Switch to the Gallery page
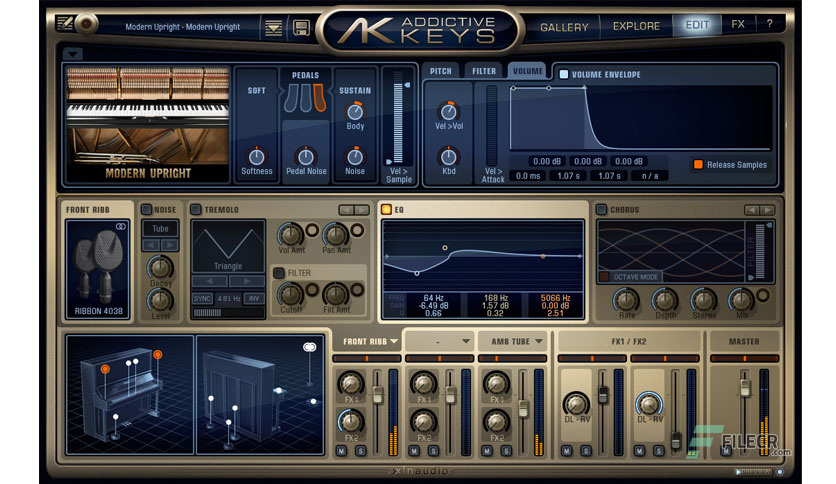This screenshot has height=484, width=836. pos(564,27)
